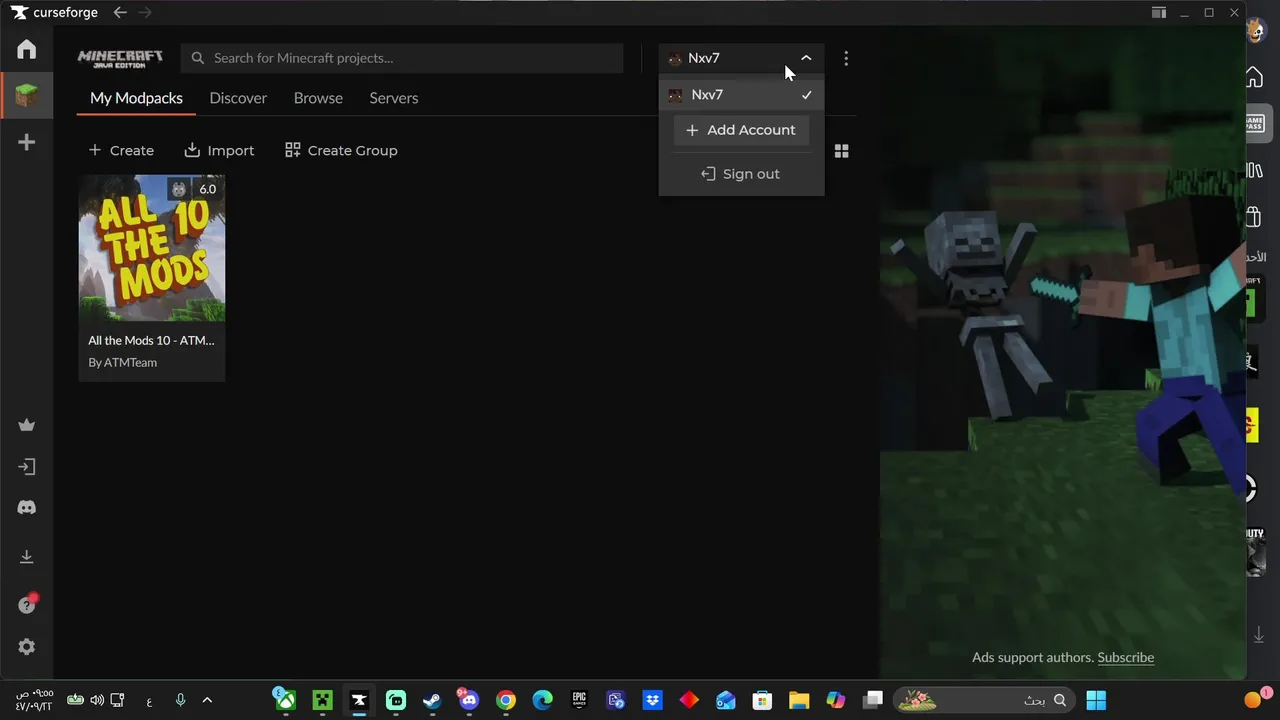Click the microphone icon in system tray
This screenshot has height=720, width=1280.
click(180, 700)
